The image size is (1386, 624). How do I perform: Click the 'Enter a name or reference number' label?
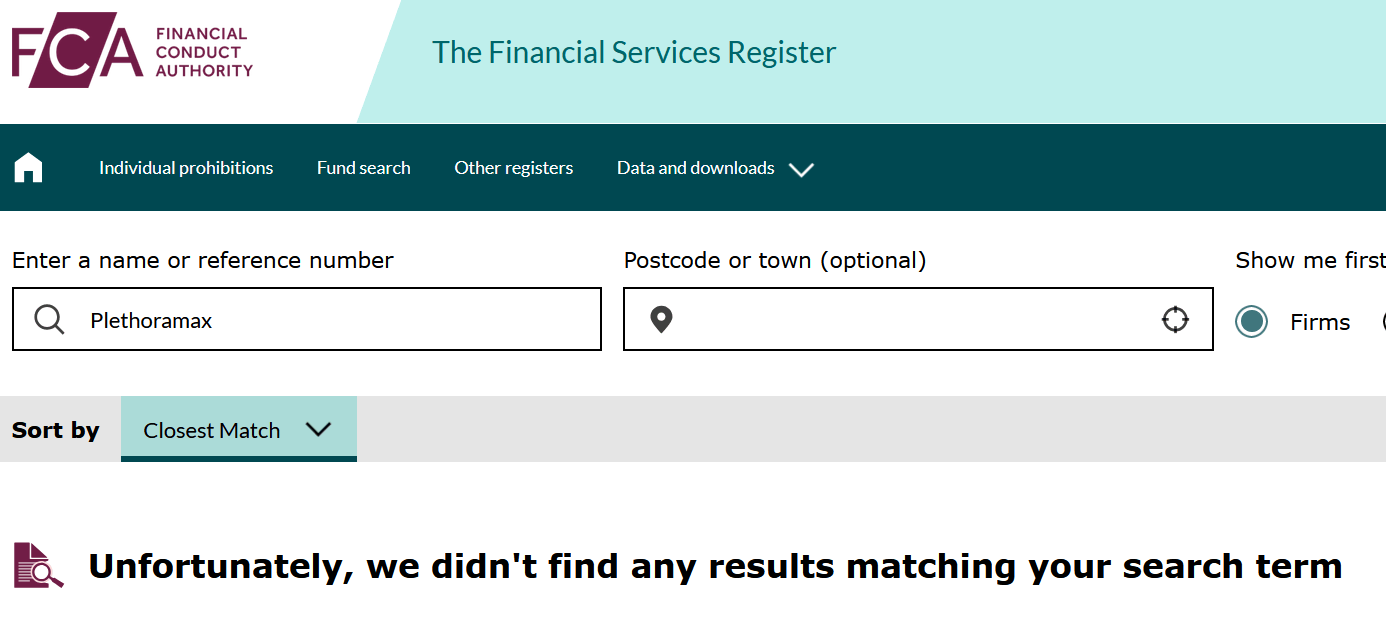coord(203,261)
